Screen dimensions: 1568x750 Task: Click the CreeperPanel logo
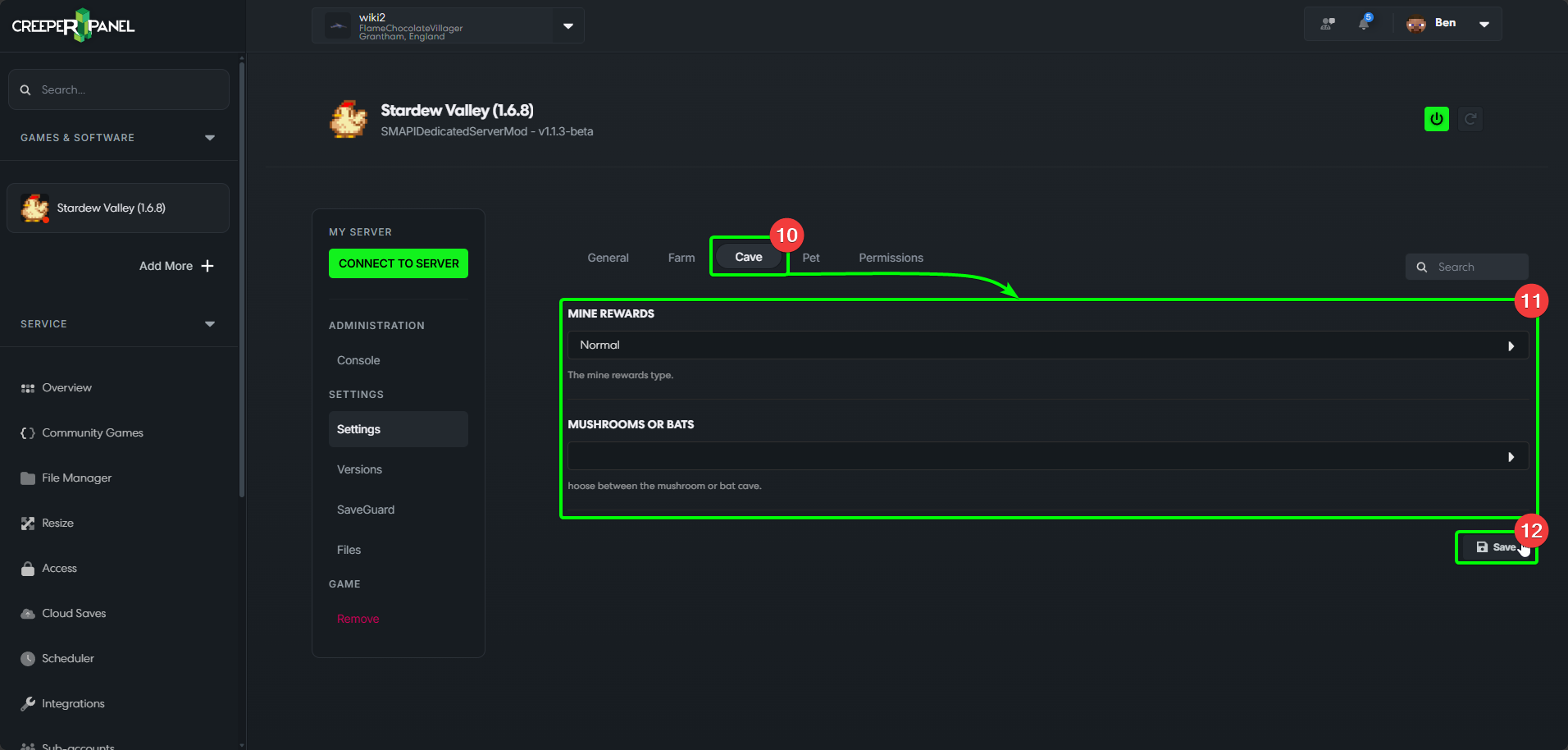(x=73, y=25)
